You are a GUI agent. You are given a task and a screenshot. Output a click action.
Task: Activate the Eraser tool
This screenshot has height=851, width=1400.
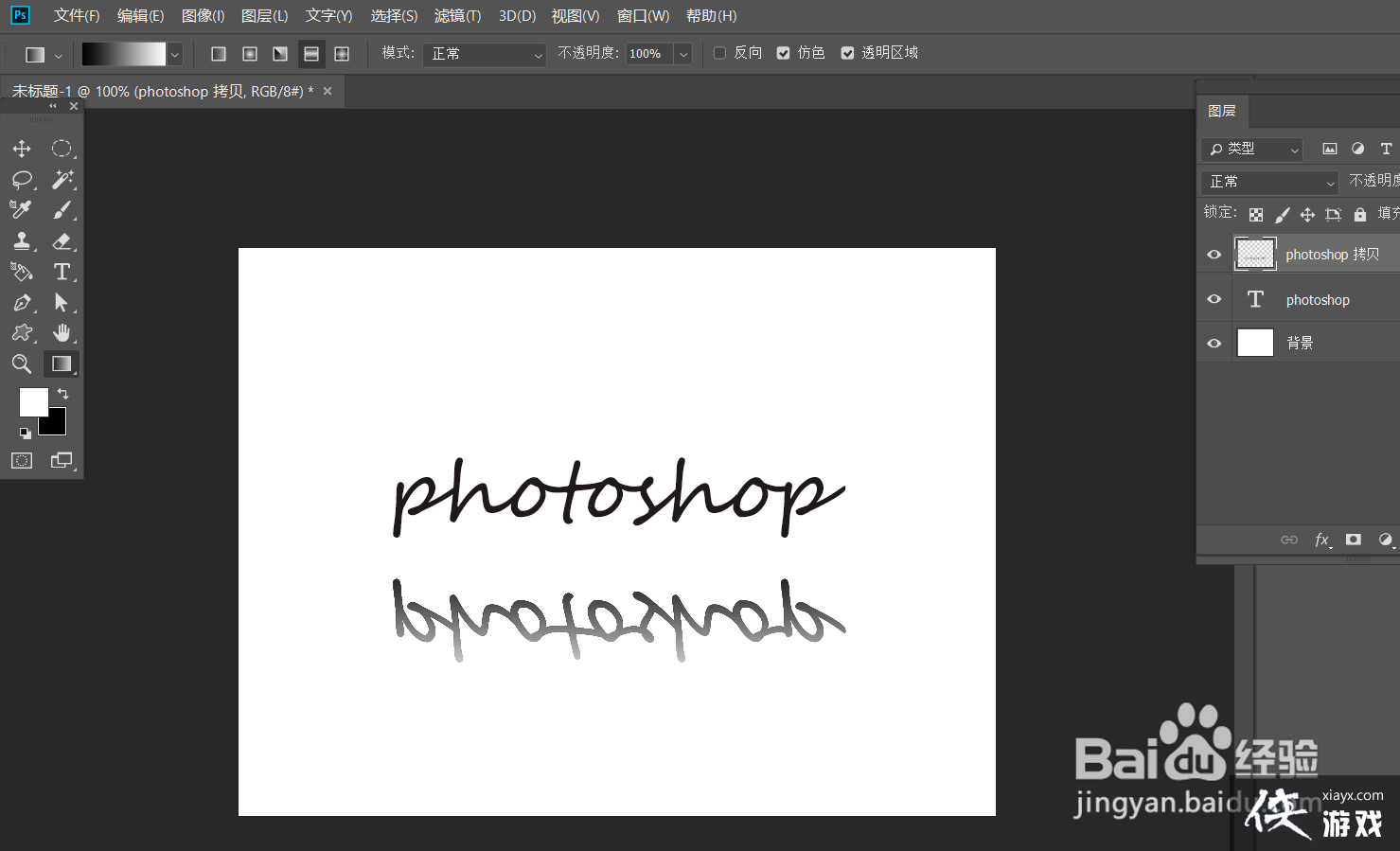pyautogui.click(x=62, y=240)
